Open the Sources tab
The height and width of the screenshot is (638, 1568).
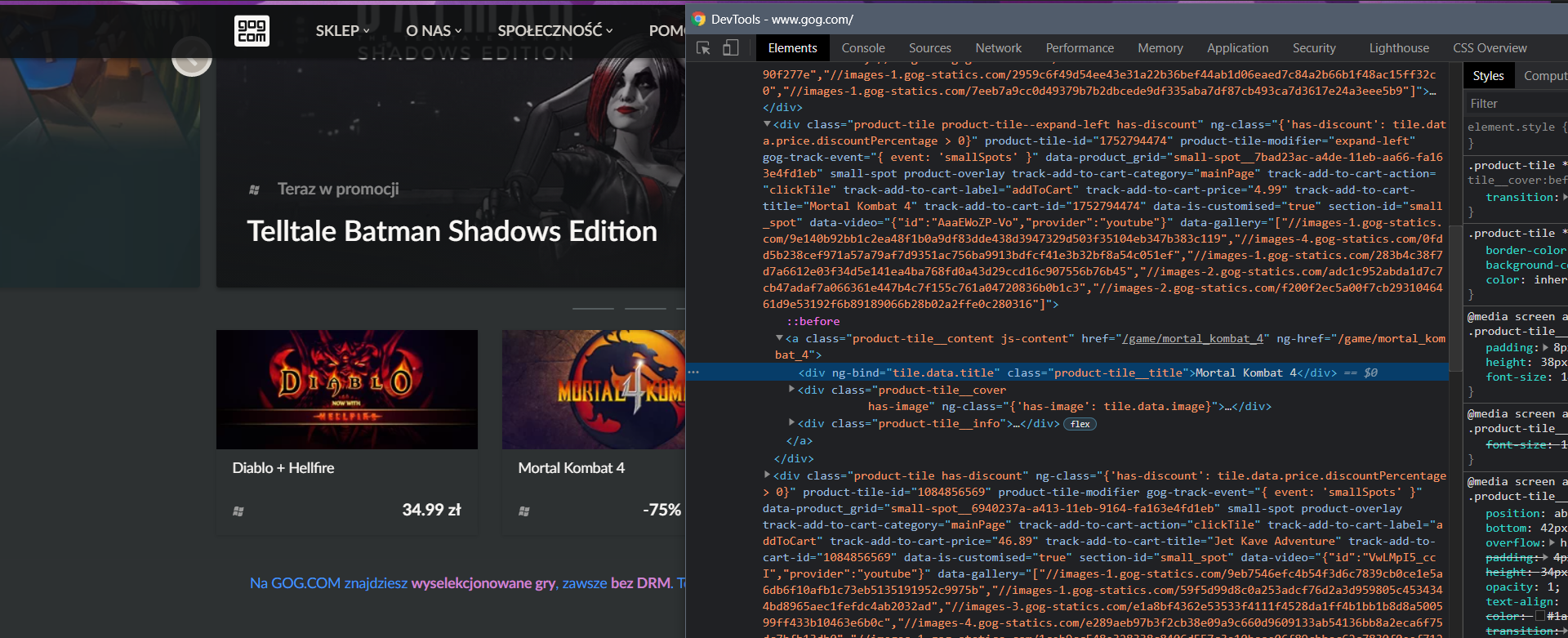929,48
